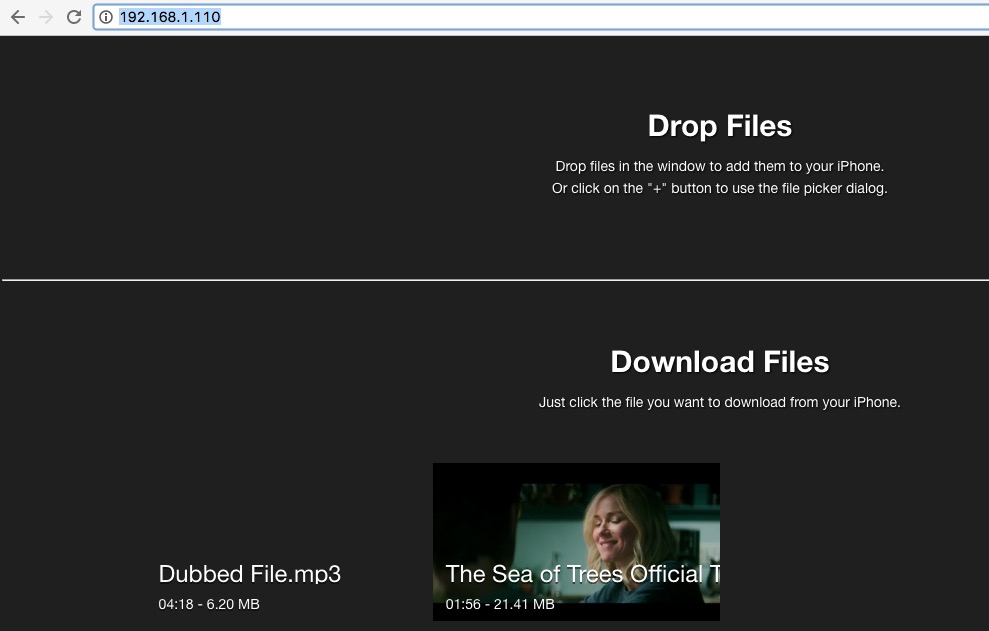989x631 pixels.
Task: Reload the page with the refresh icon
Action: point(73,17)
